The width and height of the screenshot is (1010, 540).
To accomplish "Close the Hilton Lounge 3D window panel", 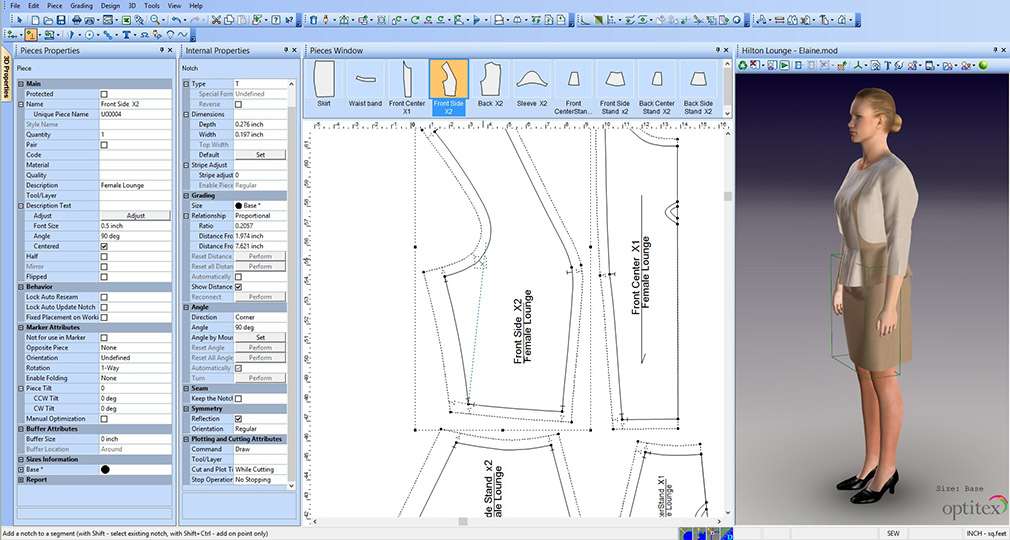I will [x=1006, y=50].
